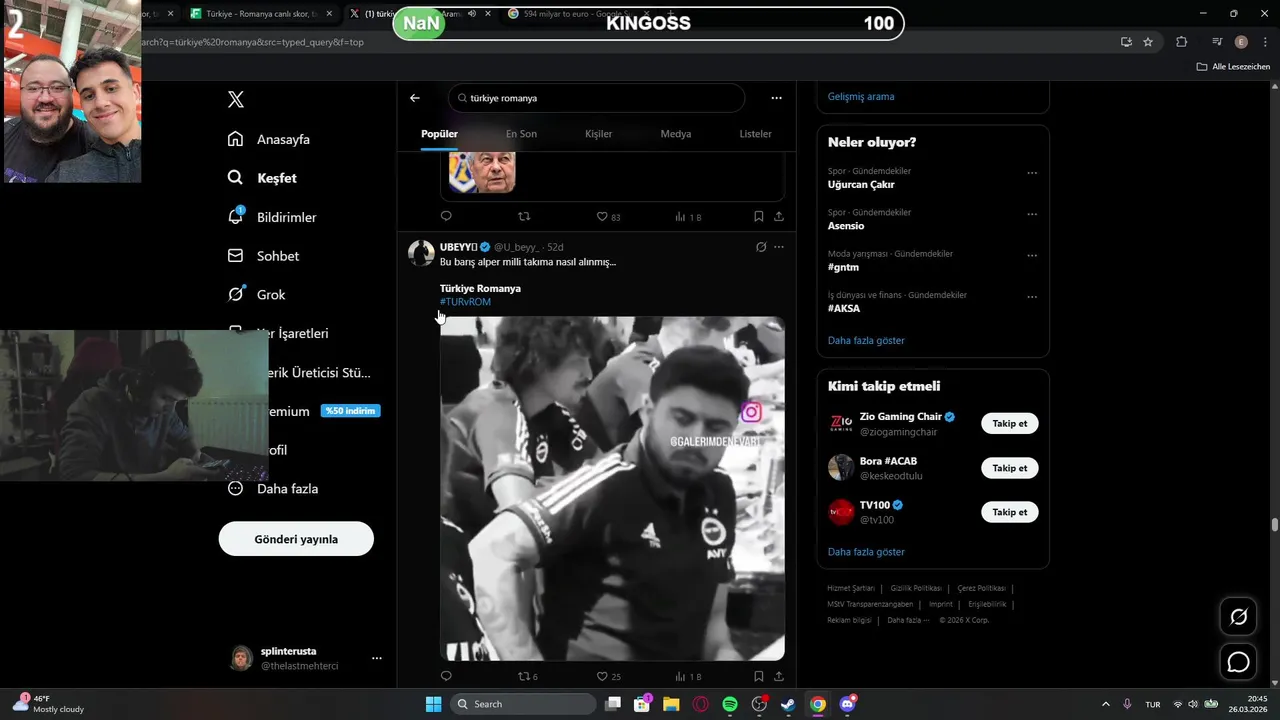Viewport: 1280px width, 720px height.
Task: Click the türkiye romanya search field
Action: tap(597, 98)
